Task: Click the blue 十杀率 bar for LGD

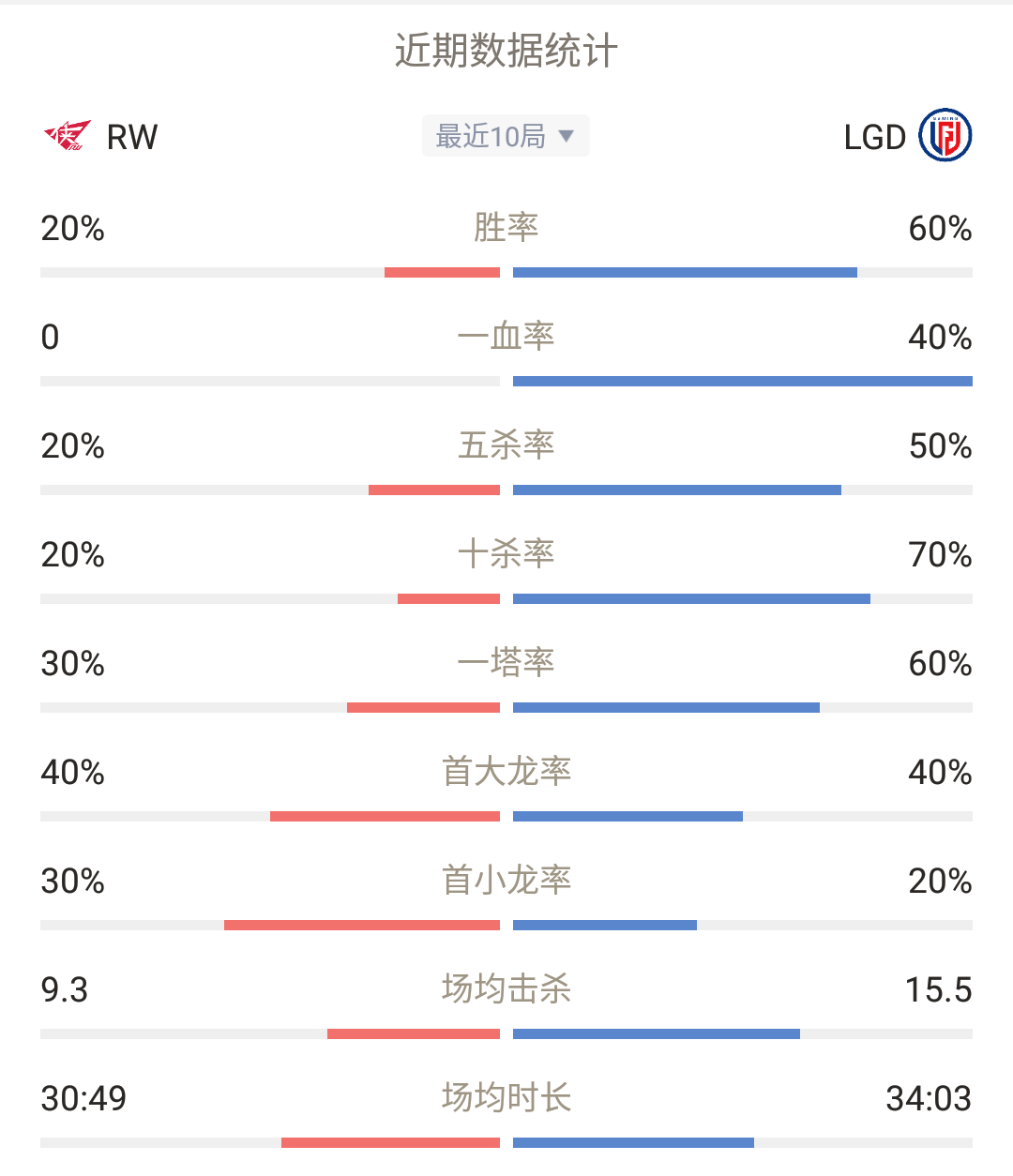Action: (x=691, y=599)
